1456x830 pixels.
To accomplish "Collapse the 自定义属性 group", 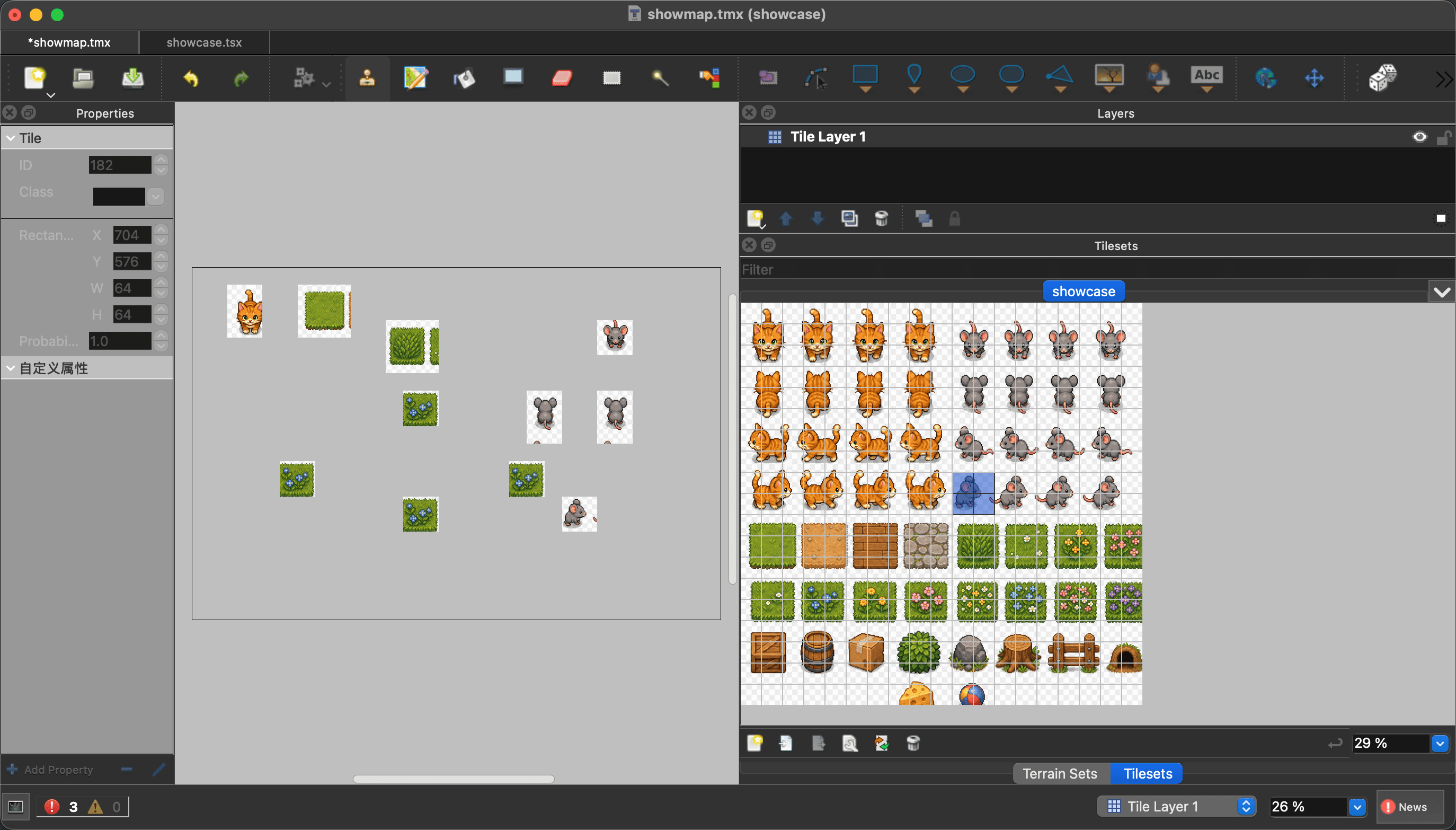I will [x=11, y=368].
